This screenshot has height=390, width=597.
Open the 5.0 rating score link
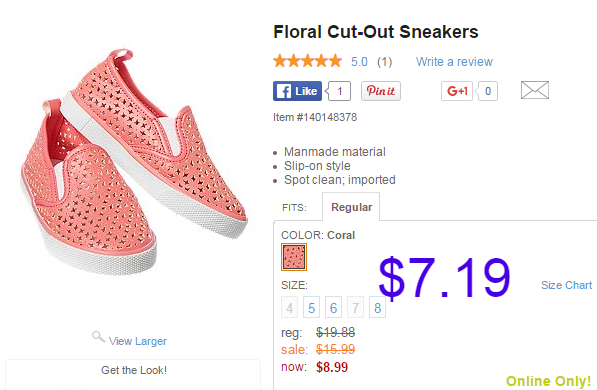click(x=359, y=61)
